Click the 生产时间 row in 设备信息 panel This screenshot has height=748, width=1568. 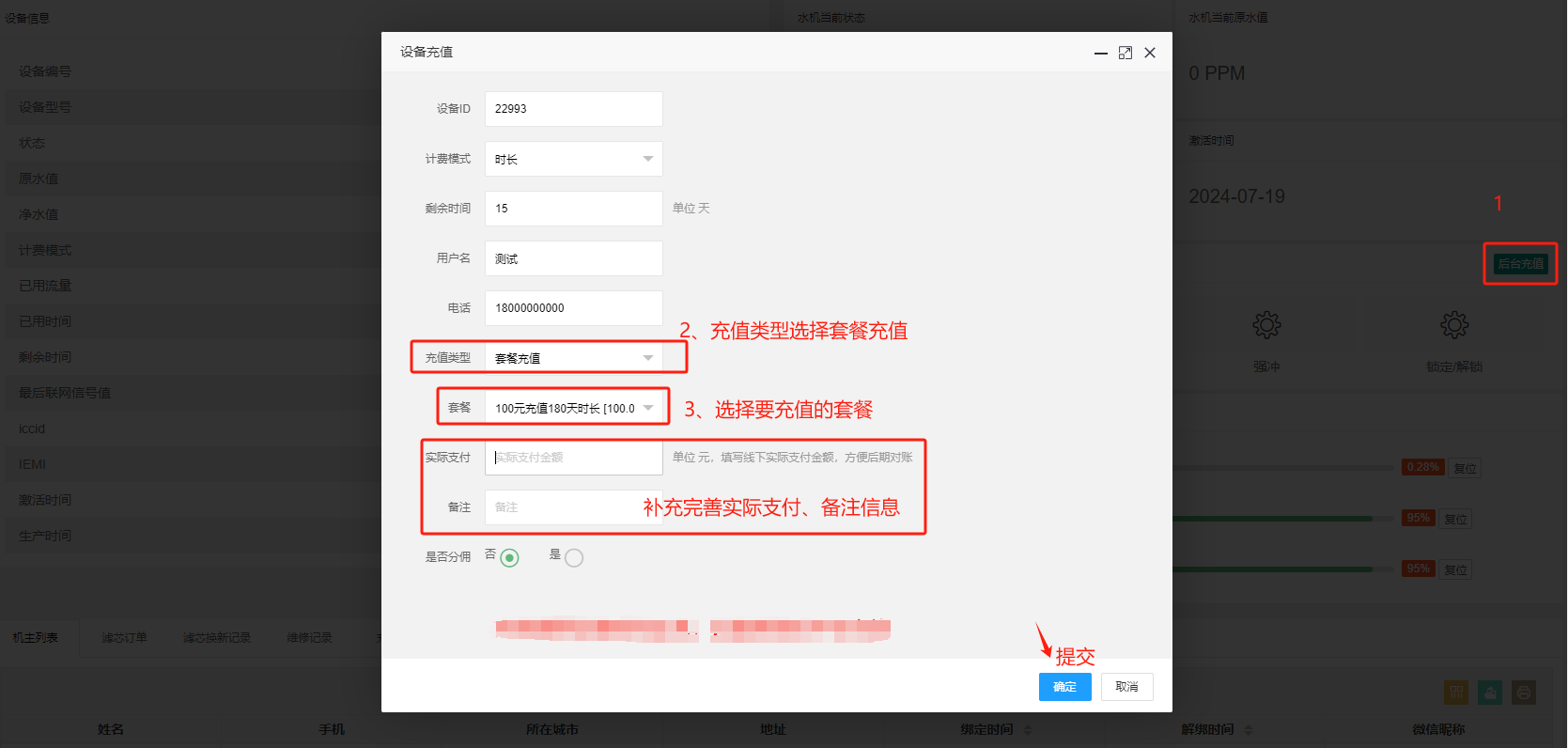(x=193, y=536)
